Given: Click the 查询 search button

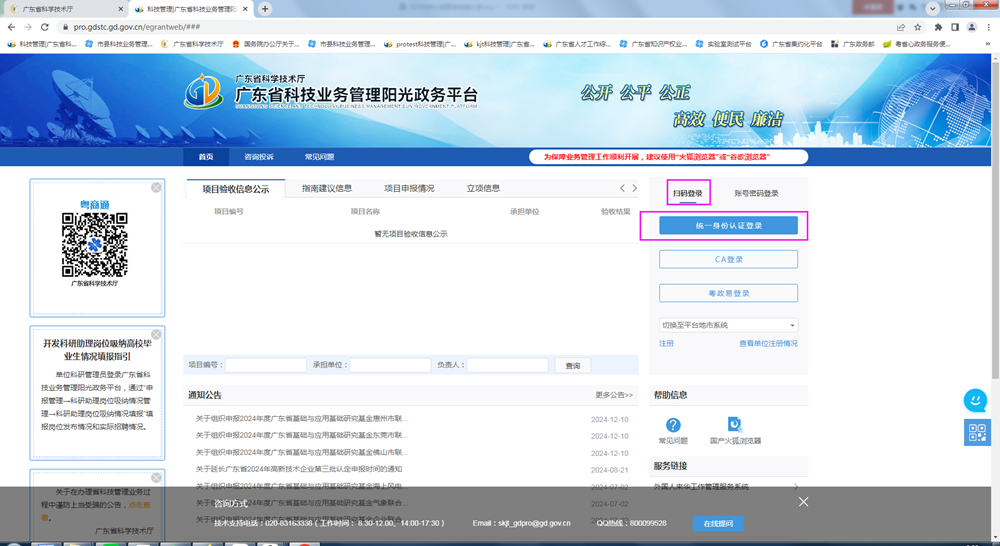Looking at the screenshot, I should pyautogui.click(x=573, y=365).
